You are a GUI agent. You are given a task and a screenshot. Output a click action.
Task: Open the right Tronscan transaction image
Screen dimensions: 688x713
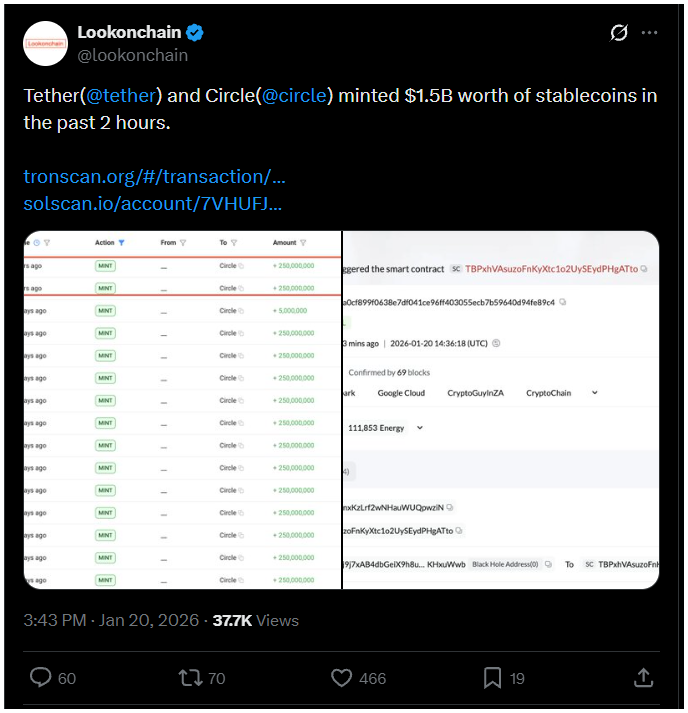pyautogui.click(x=500, y=410)
